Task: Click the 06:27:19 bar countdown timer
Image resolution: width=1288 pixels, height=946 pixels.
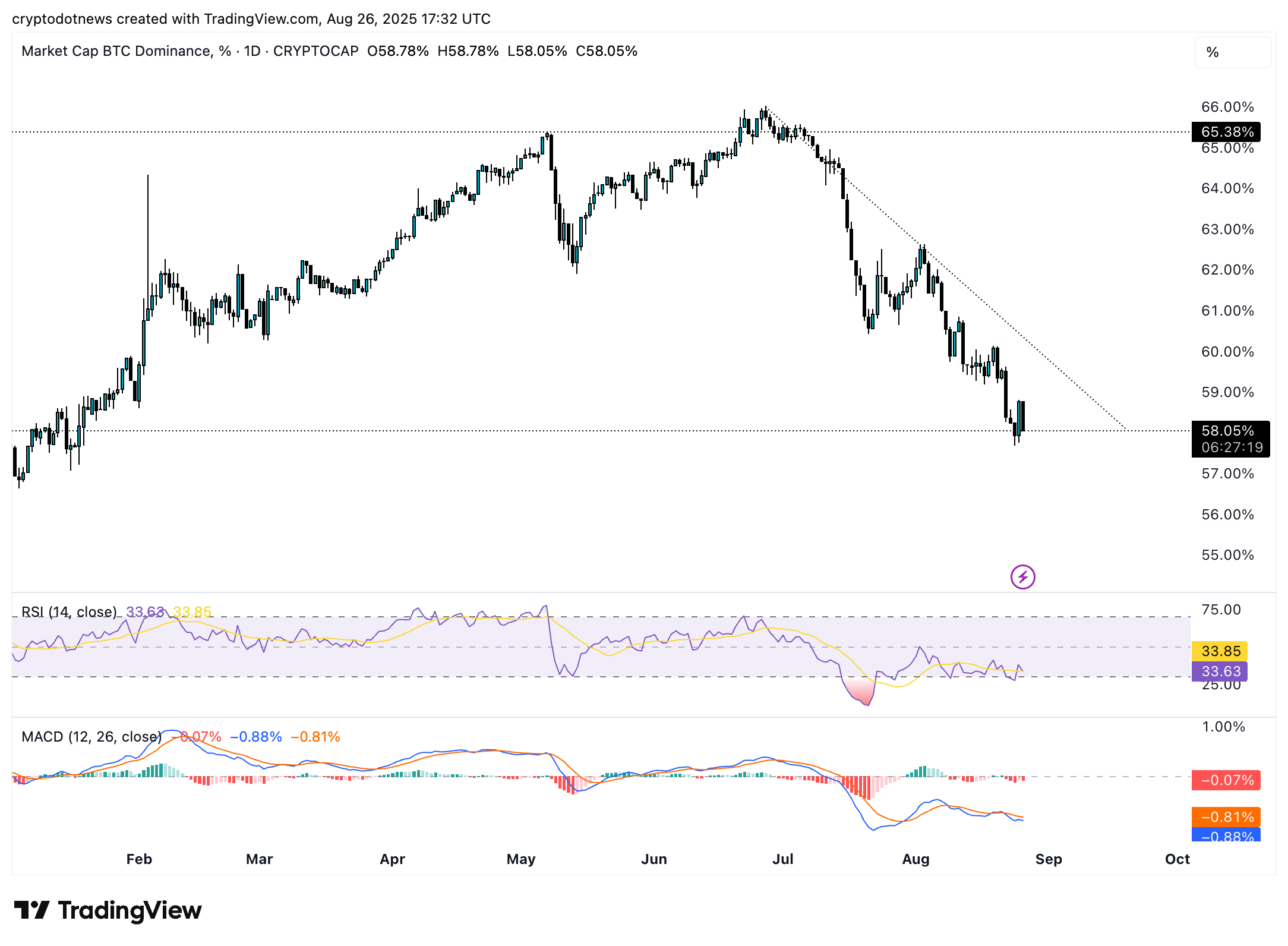Action: click(x=1232, y=447)
